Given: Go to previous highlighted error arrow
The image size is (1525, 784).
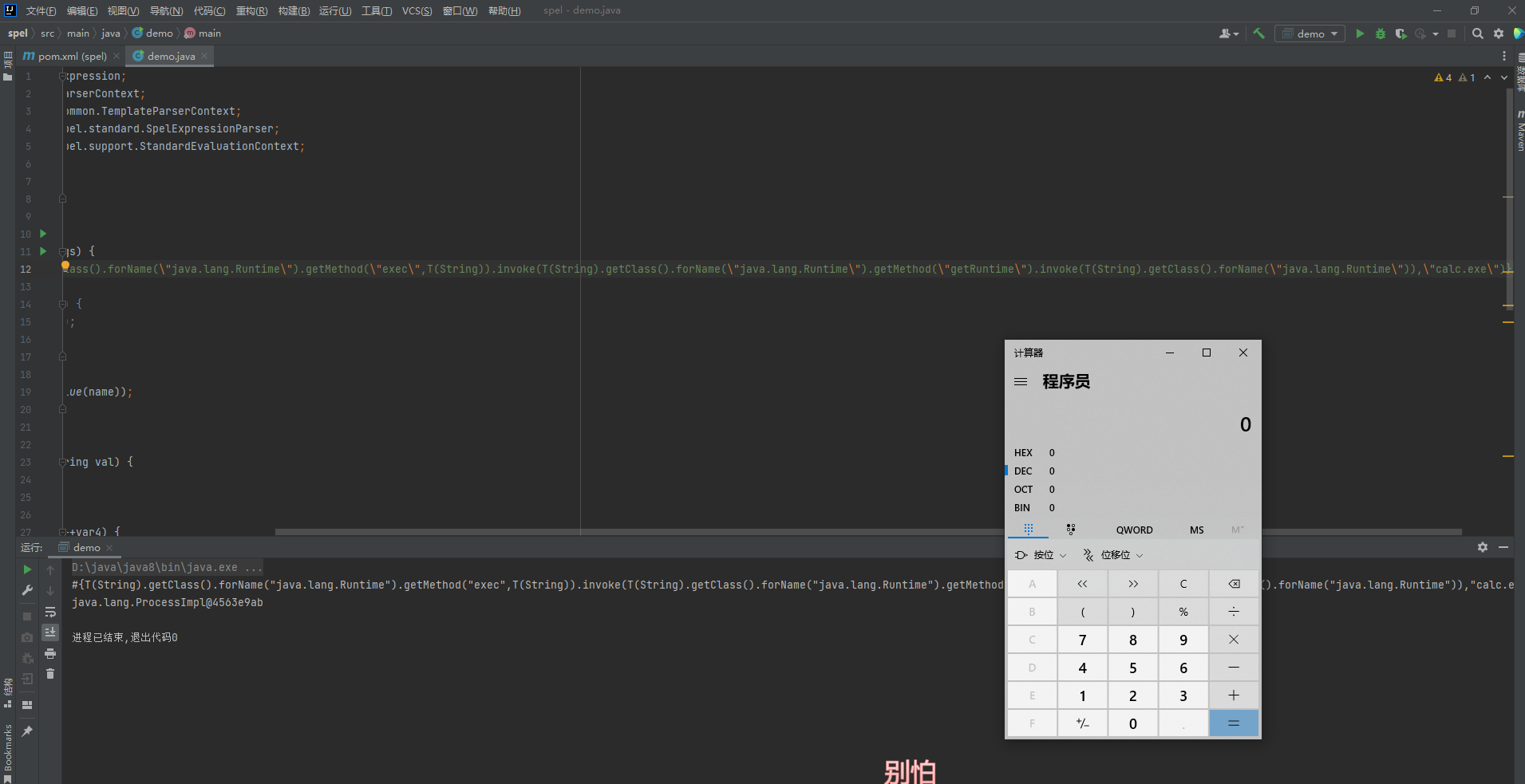Looking at the screenshot, I should pyautogui.click(x=1487, y=77).
